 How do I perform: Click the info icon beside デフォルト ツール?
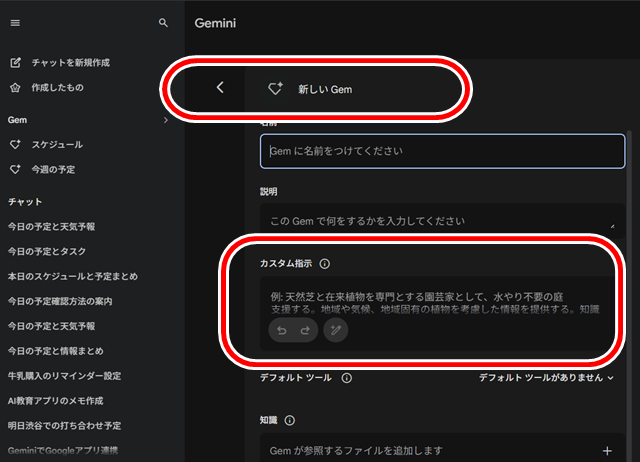click(347, 378)
